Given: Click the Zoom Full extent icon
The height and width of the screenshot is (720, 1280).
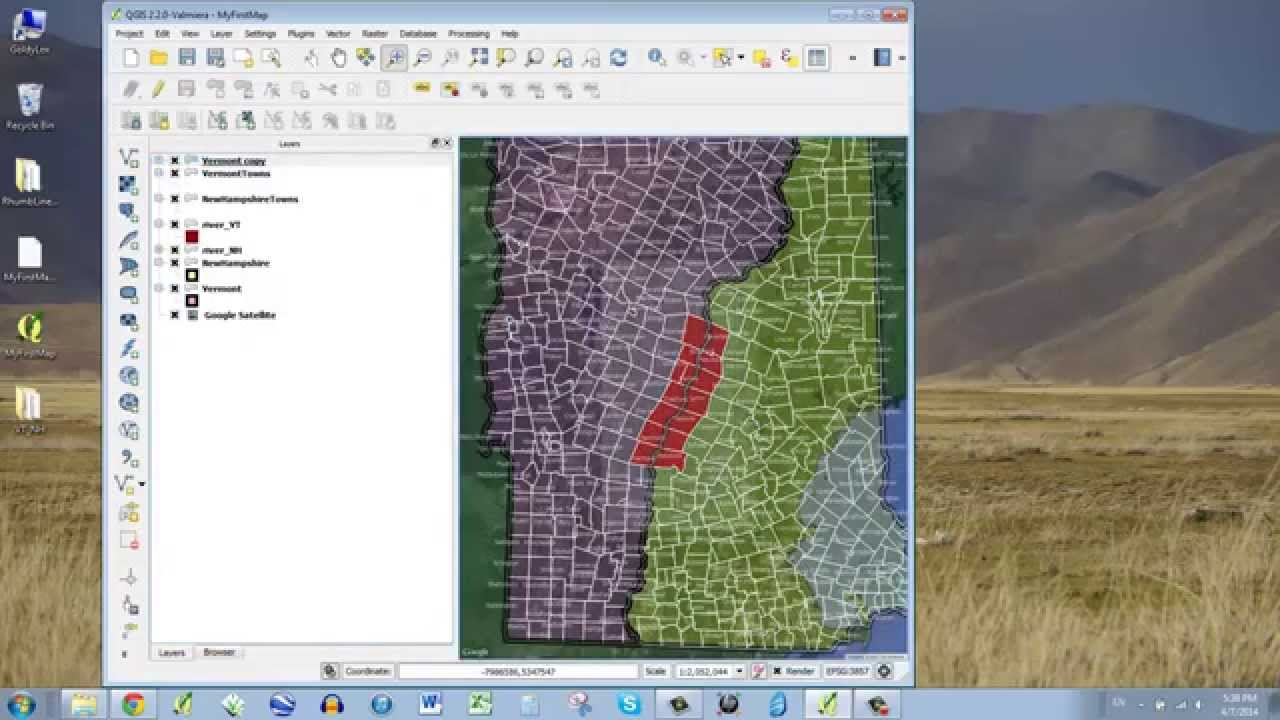Looking at the screenshot, I should coord(479,58).
